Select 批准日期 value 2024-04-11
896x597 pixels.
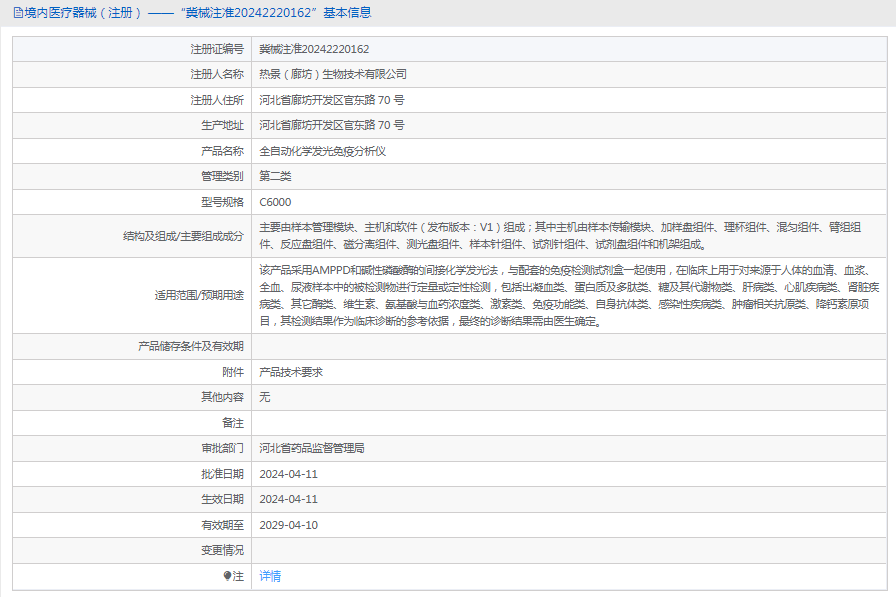(289, 474)
